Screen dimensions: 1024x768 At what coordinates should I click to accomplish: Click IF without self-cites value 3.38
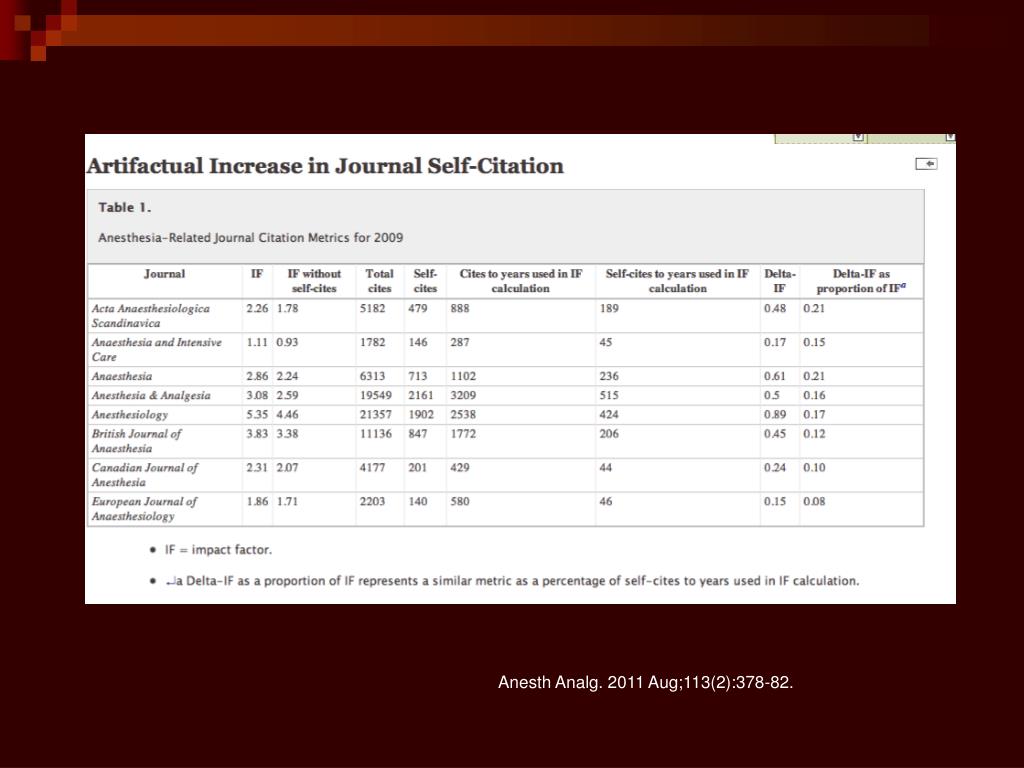(x=287, y=434)
